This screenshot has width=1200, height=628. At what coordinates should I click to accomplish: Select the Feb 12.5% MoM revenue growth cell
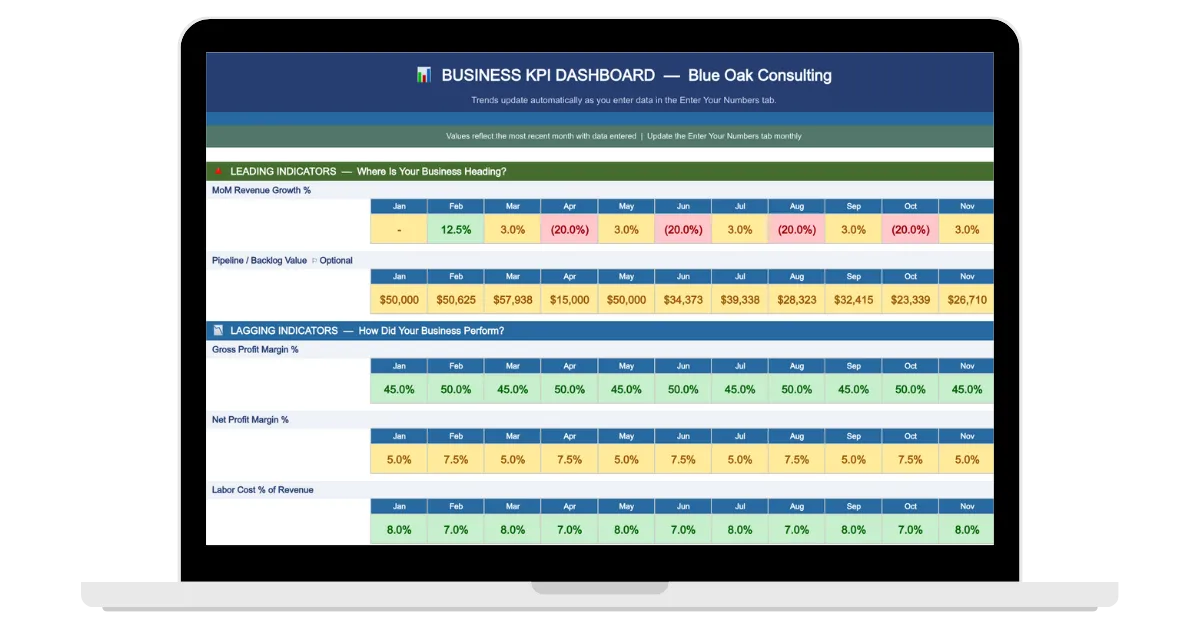(456, 229)
